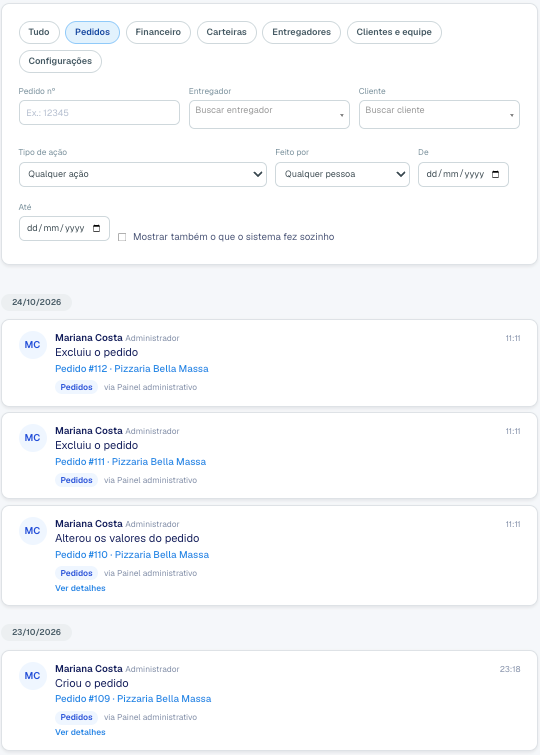The image size is (540, 755).
Task: Open the Buscar cliente dropdown
Action: pyautogui.click(x=439, y=115)
